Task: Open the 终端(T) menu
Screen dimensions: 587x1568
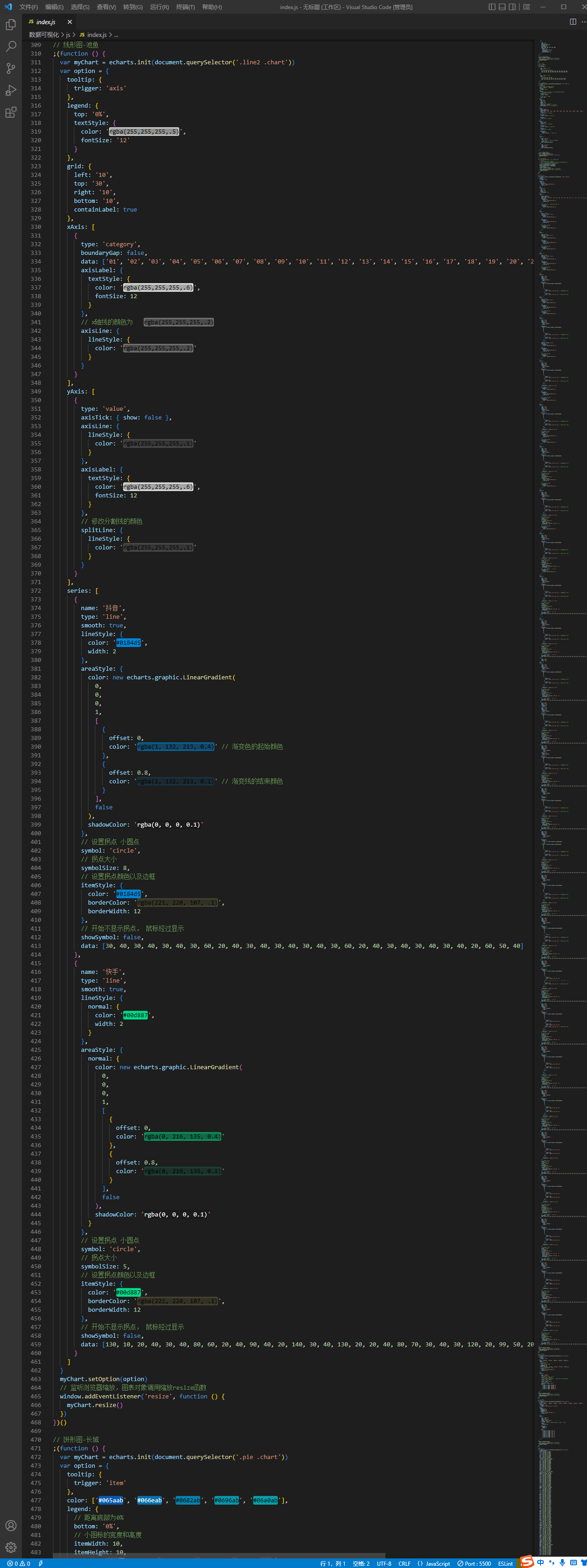Action: [186, 7]
